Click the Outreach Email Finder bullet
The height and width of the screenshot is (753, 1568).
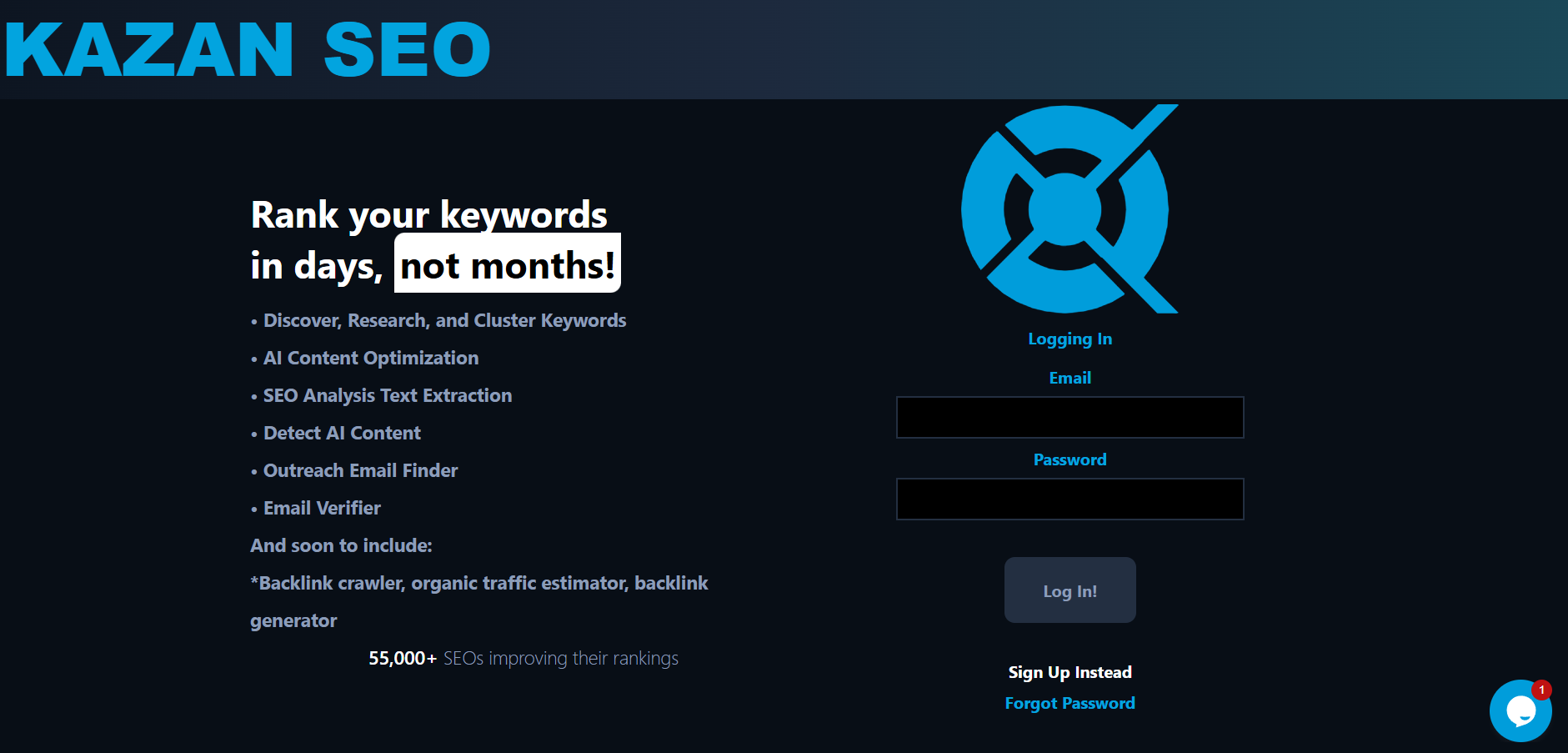pyautogui.click(x=360, y=471)
